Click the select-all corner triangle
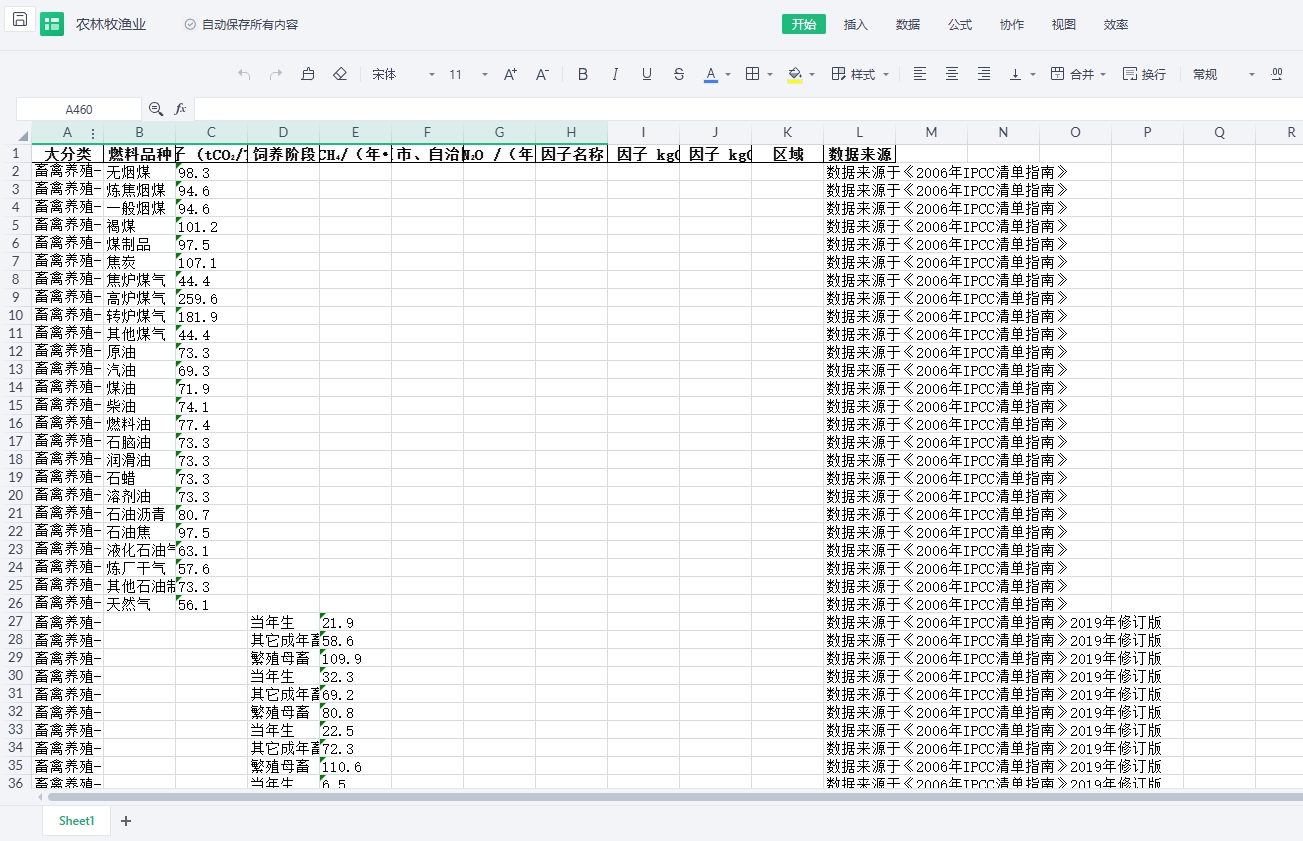The image size is (1303, 841). 23,136
